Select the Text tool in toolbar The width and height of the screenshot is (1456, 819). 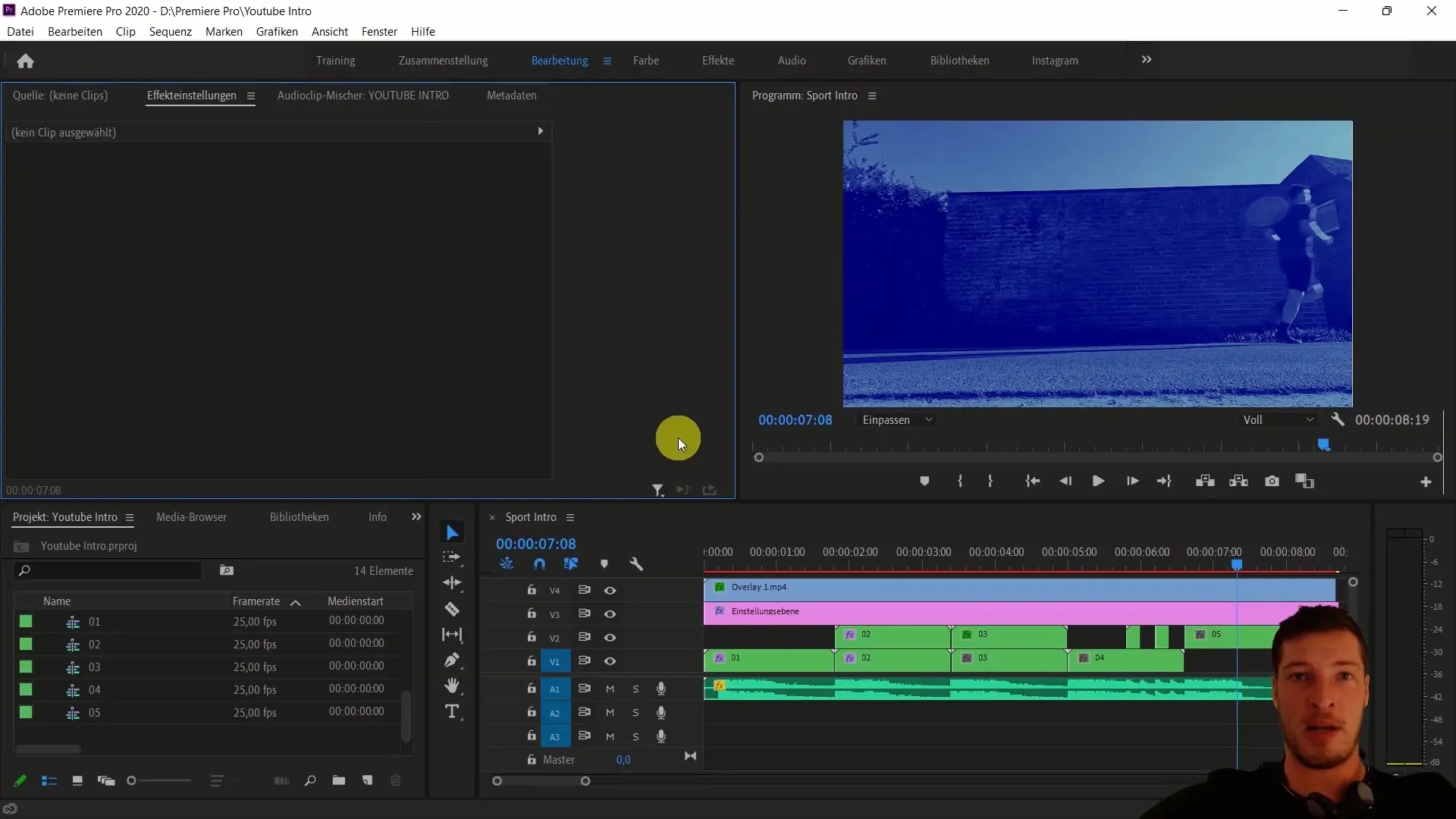click(x=452, y=711)
